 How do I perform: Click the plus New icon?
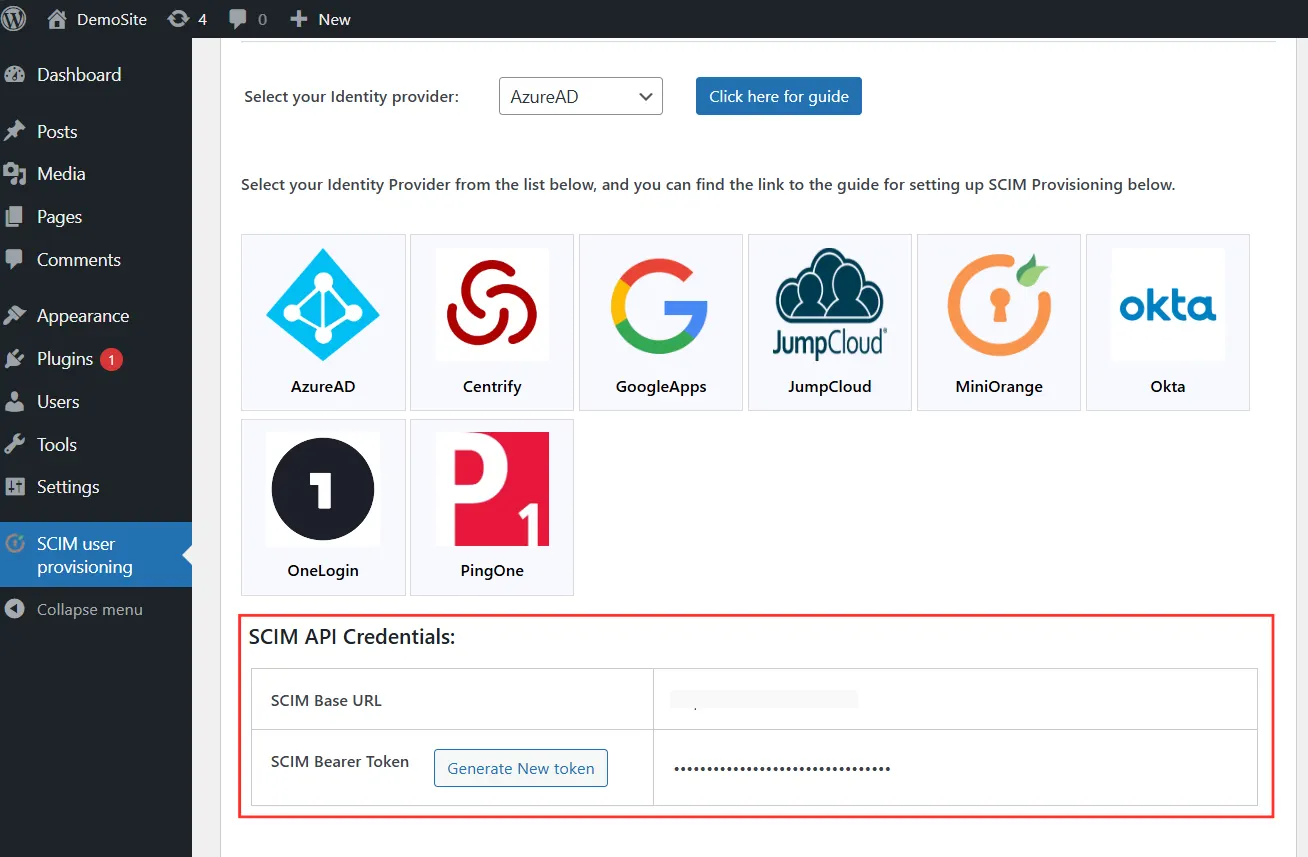[298, 19]
